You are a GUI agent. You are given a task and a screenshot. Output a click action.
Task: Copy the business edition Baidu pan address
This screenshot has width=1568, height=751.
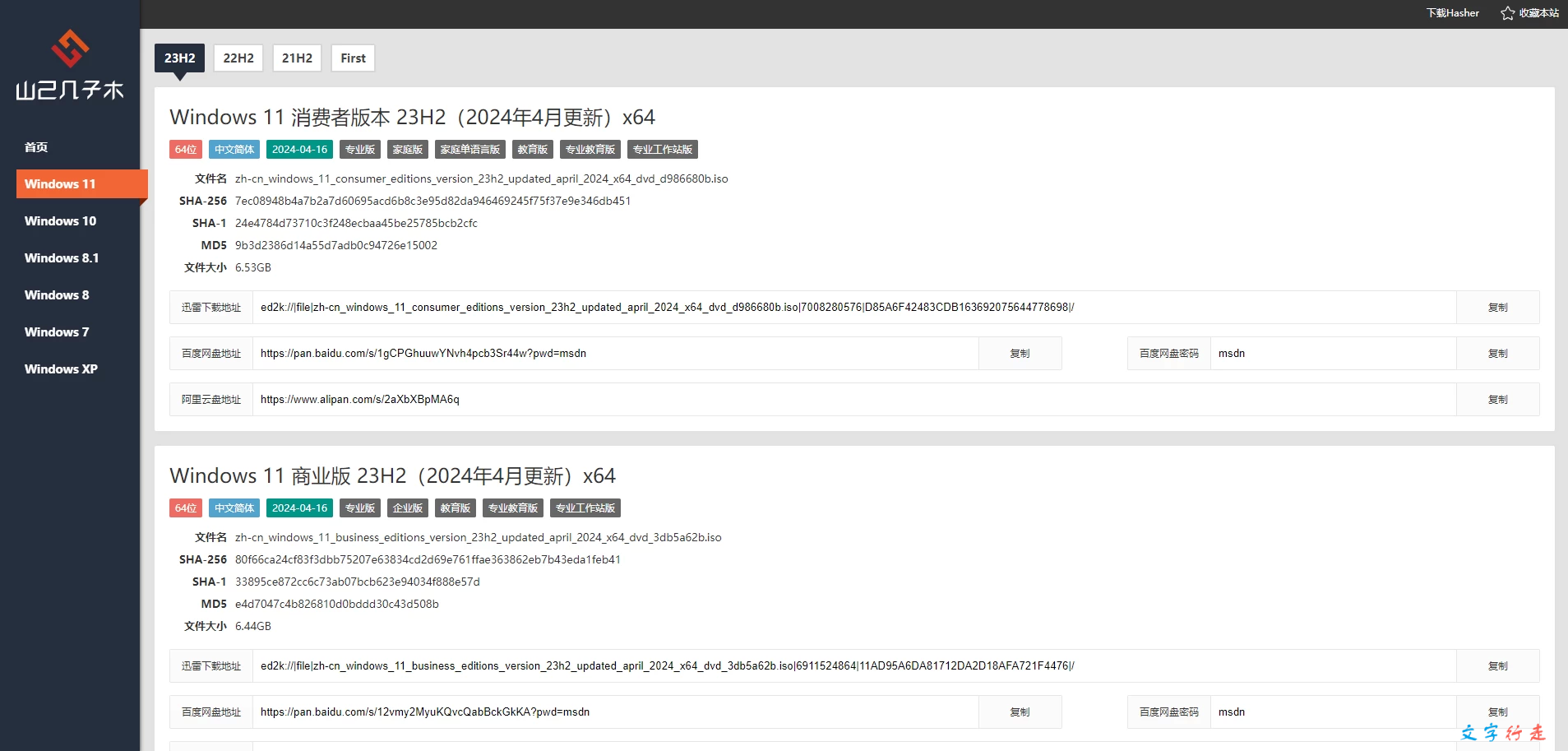tap(1020, 712)
